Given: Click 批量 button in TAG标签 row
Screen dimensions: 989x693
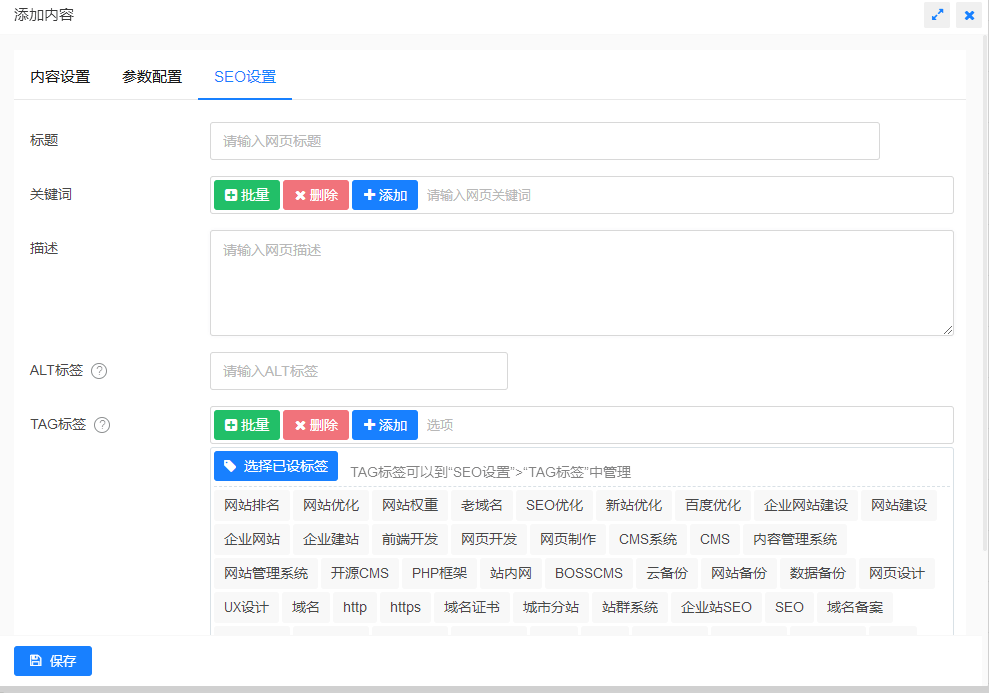Looking at the screenshot, I should [247, 425].
